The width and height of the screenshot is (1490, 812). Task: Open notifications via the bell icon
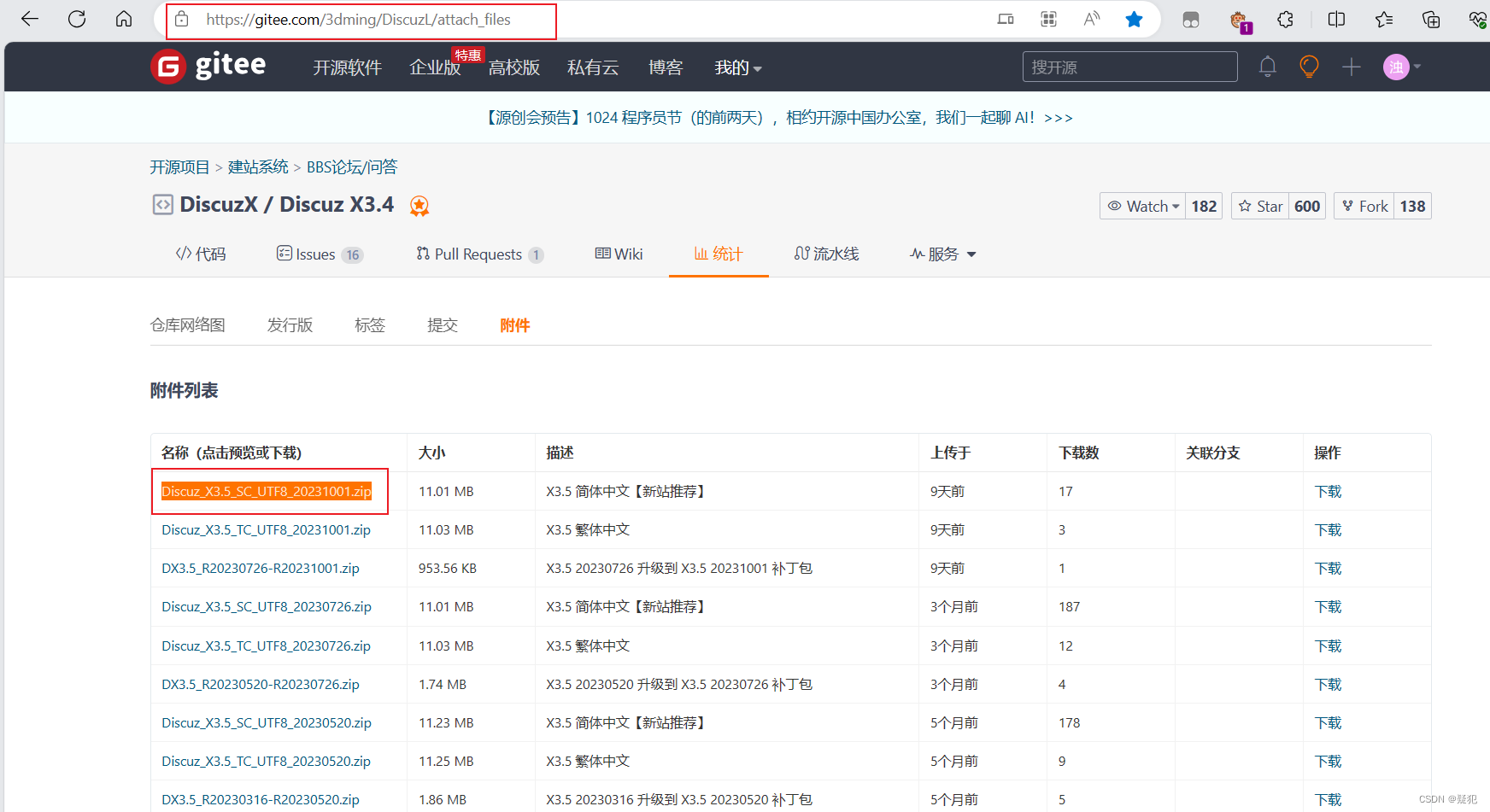(1268, 66)
